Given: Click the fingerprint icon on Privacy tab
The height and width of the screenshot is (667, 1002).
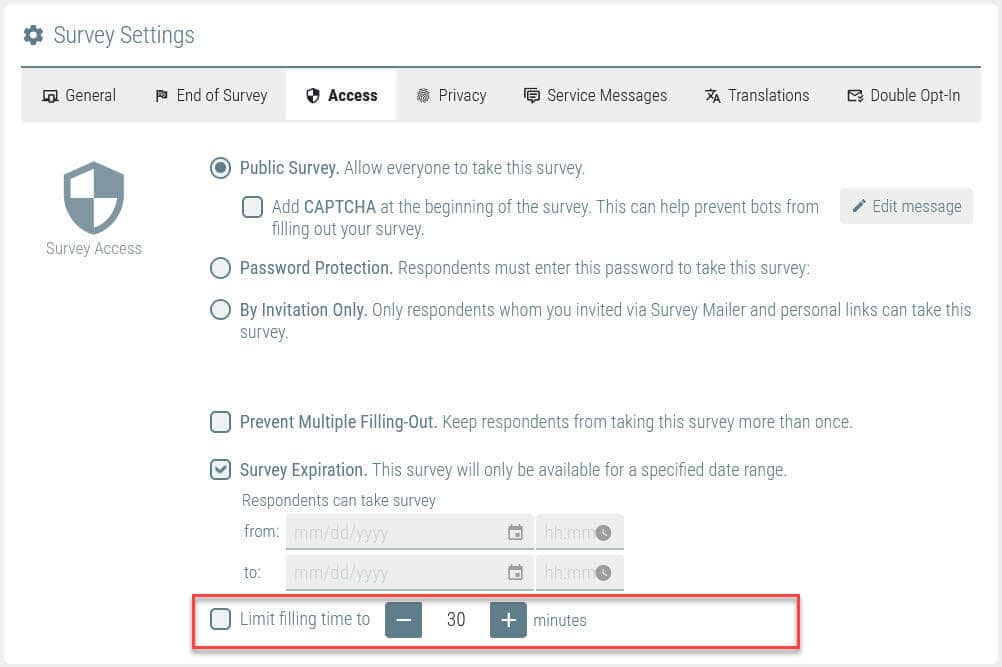Looking at the screenshot, I should tap(423, 96).
